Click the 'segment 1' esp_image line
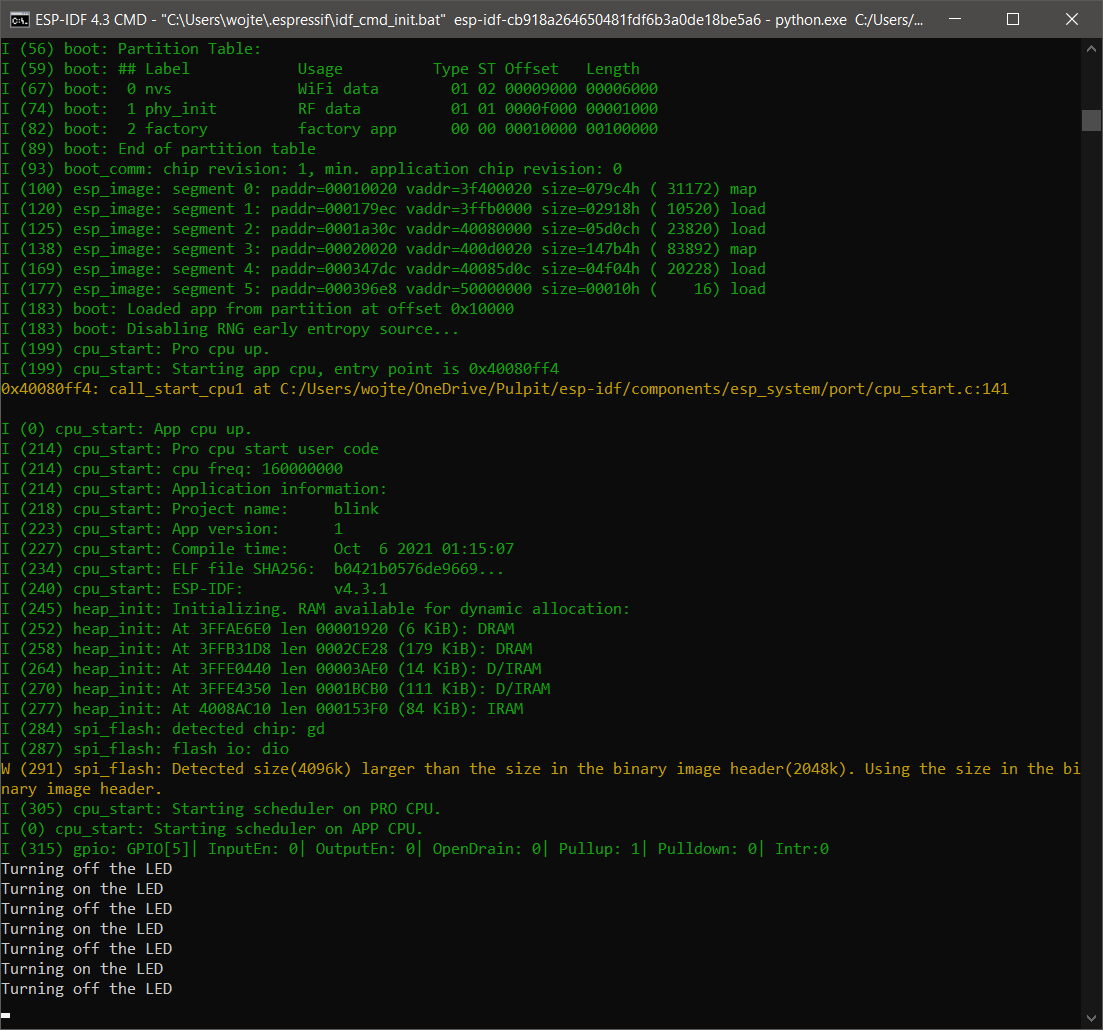This screenshot has height=1030, width=1103. [383, 209]
